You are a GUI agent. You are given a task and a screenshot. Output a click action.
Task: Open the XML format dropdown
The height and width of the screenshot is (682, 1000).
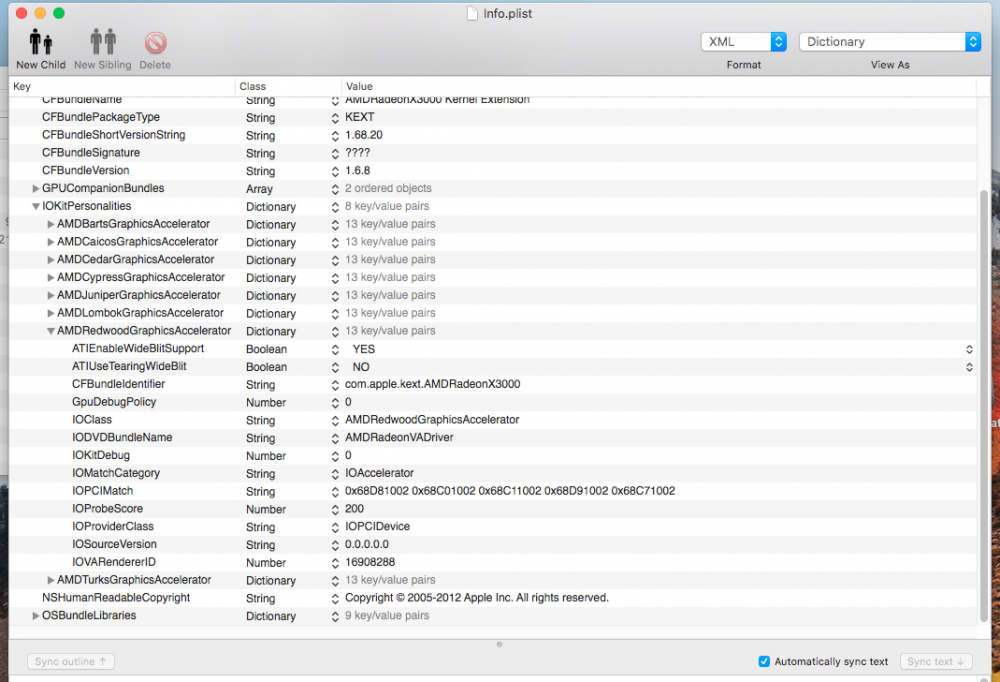pyautogui.click(x=744, y=41)
